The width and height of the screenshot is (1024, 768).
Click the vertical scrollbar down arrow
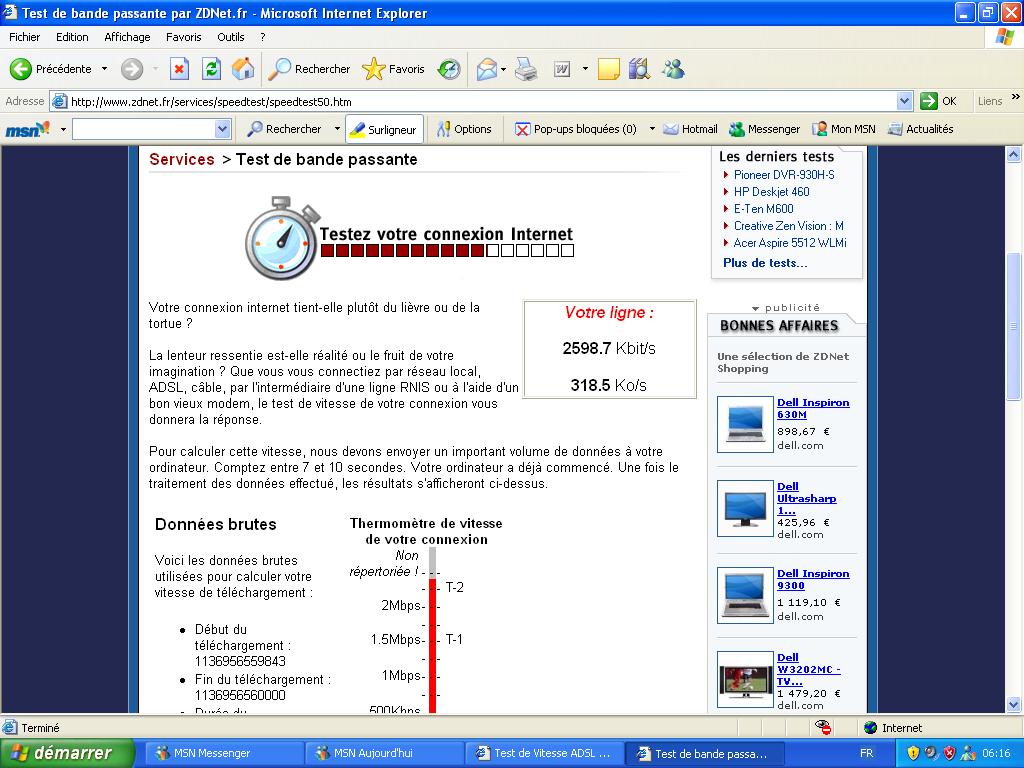pyautogui.click(x=1015, y=705)
